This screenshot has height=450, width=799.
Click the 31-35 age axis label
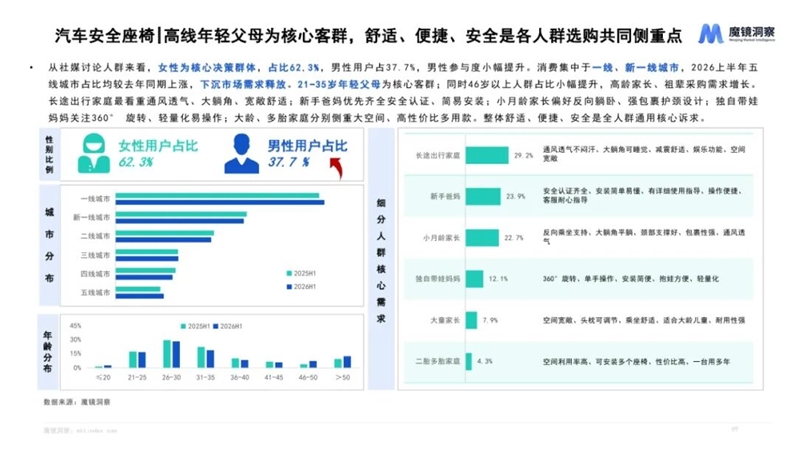[205, 378]
